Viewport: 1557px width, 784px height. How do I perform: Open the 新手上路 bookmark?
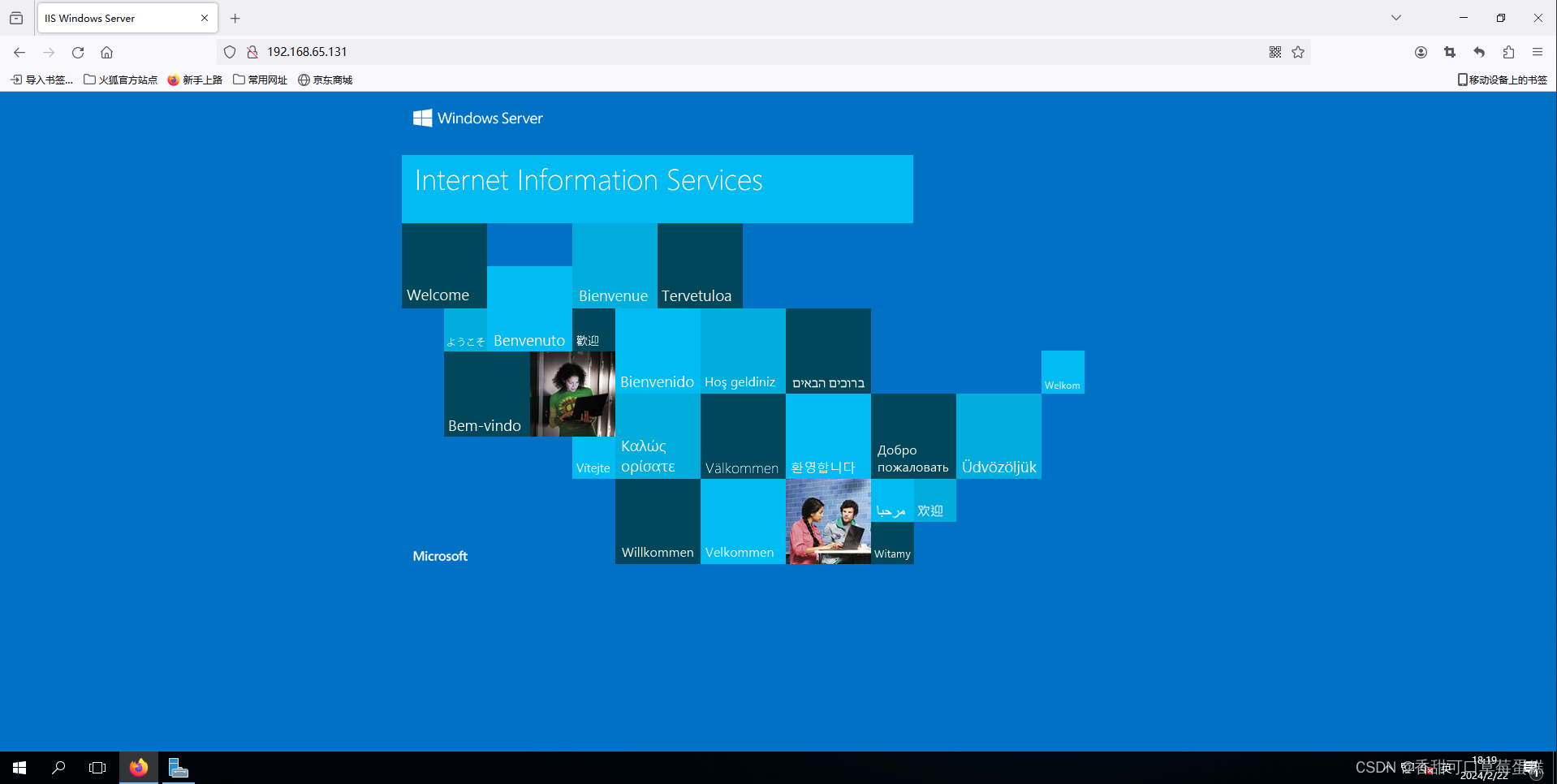195,80
